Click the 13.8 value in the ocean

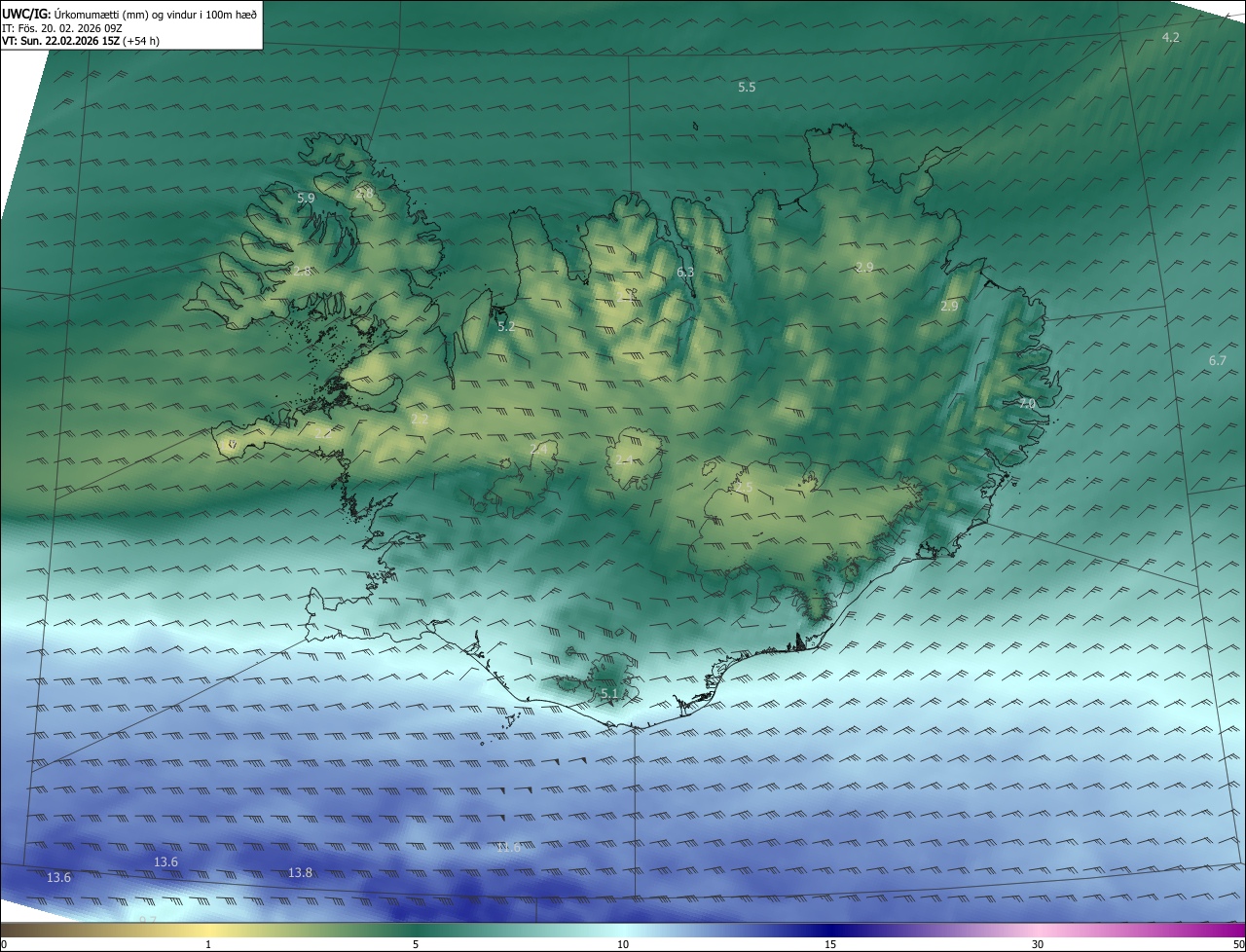[300, 873]
